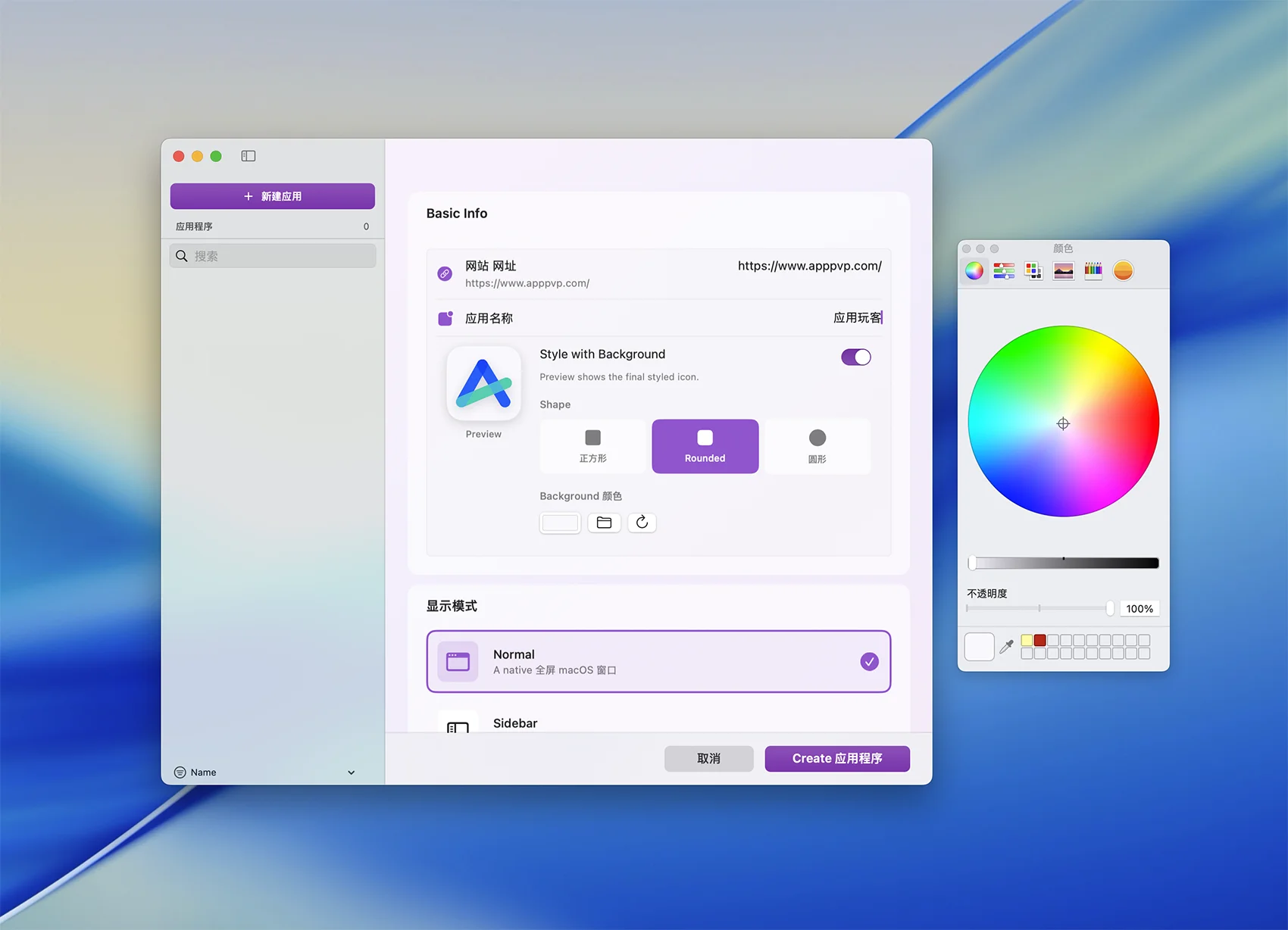The image size is (1288, 930).
Task: Choose the Normal display mode
Action: 658,661
